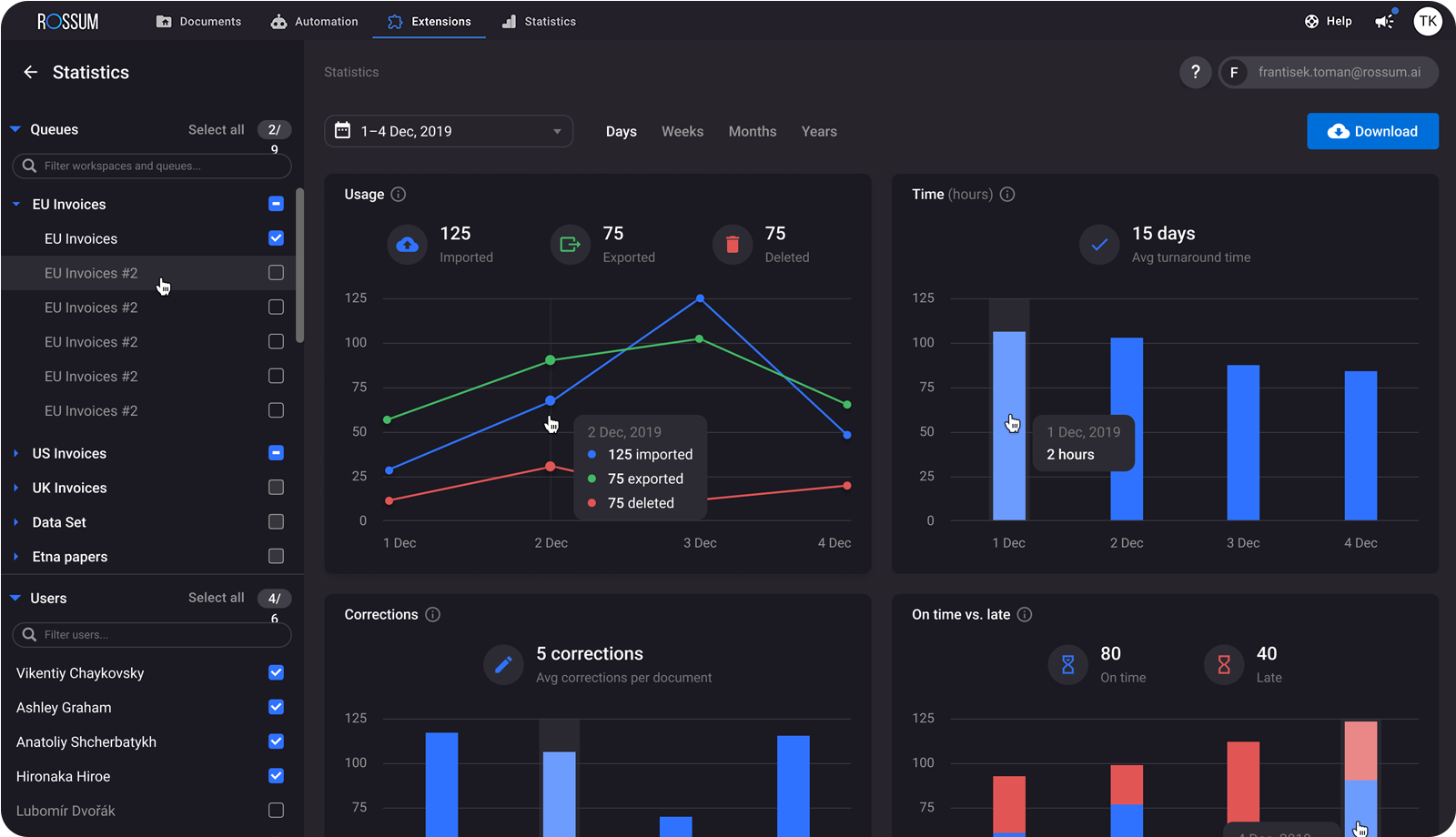The width and height of the screenshot is (1456, 837).
Task: Click the On time vs. late info icon
Action: tap(1025, 614)
